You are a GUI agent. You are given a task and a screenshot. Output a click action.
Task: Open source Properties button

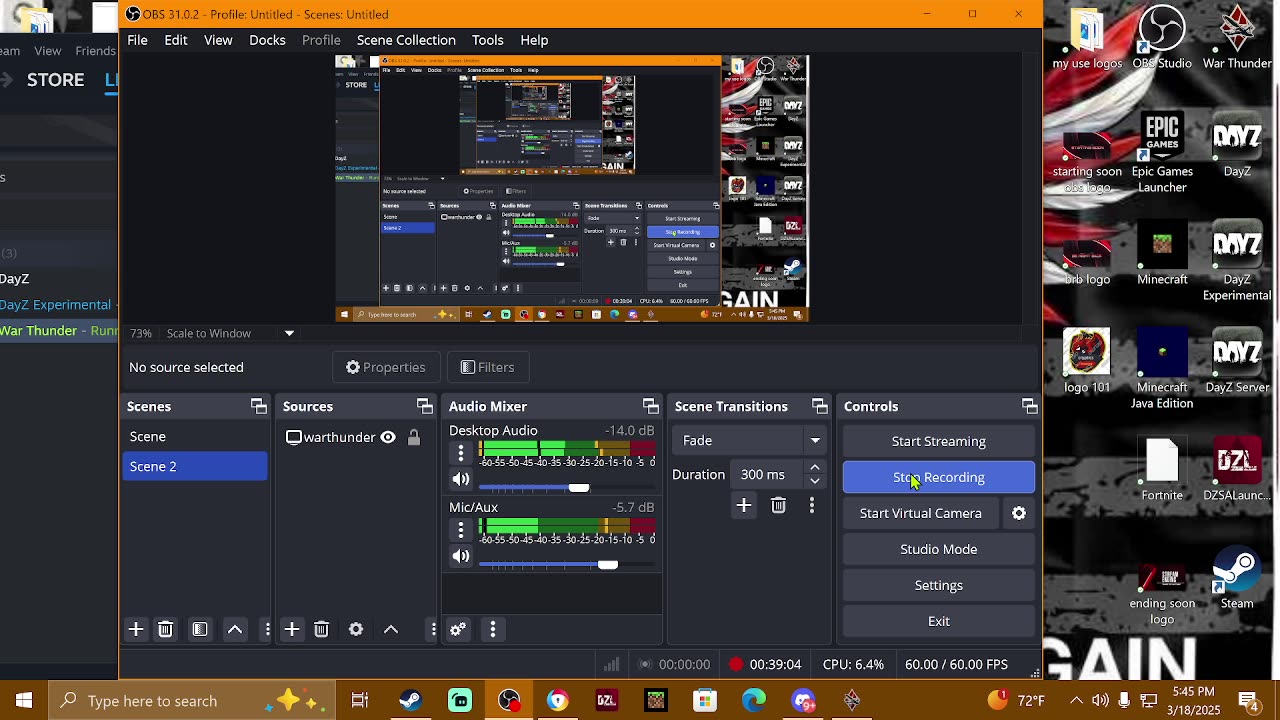(x=386, y=367)
